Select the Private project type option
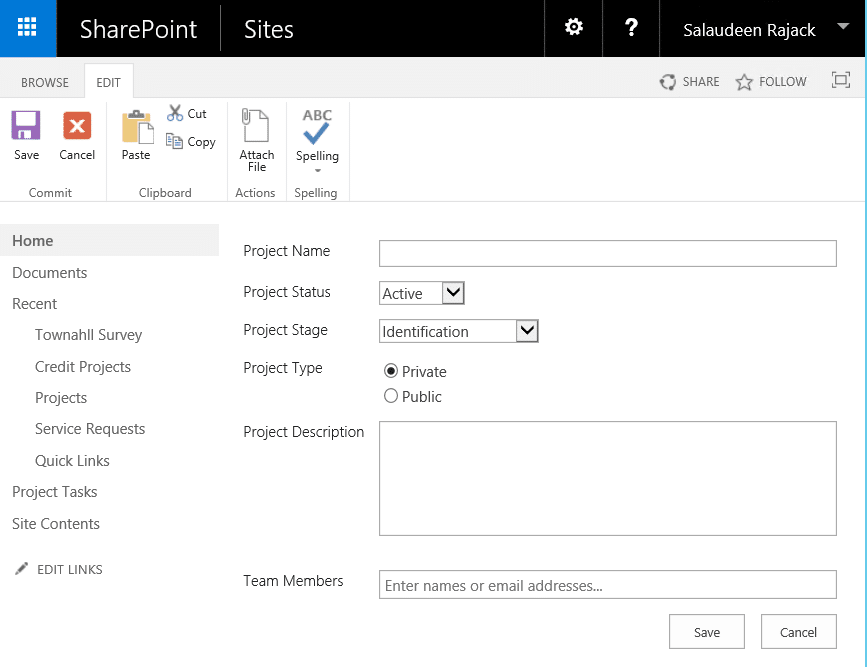867x667 pixels. point(391,371)
